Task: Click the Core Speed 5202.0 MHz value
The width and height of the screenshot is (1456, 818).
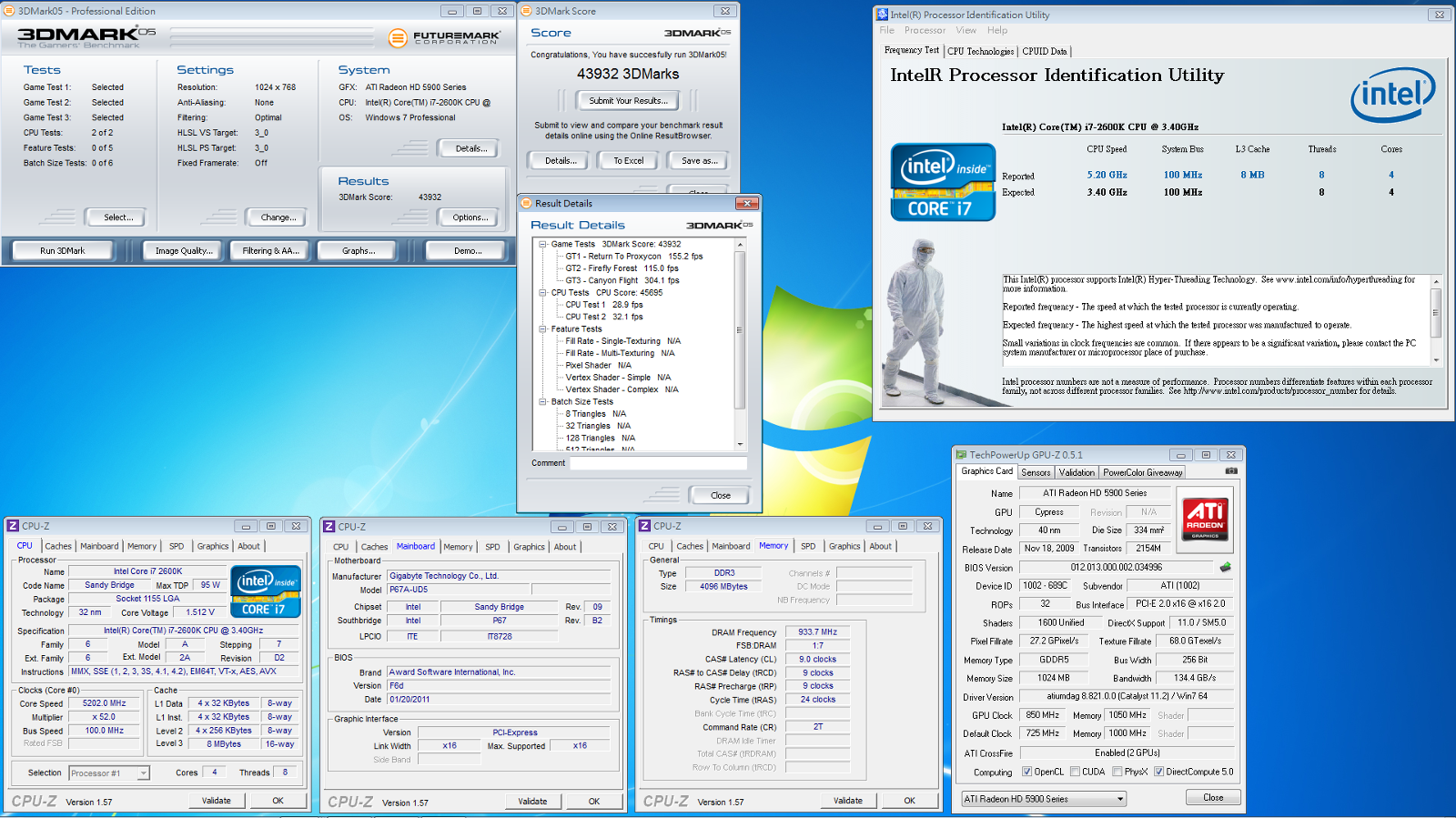Action: tap(105, 703)
